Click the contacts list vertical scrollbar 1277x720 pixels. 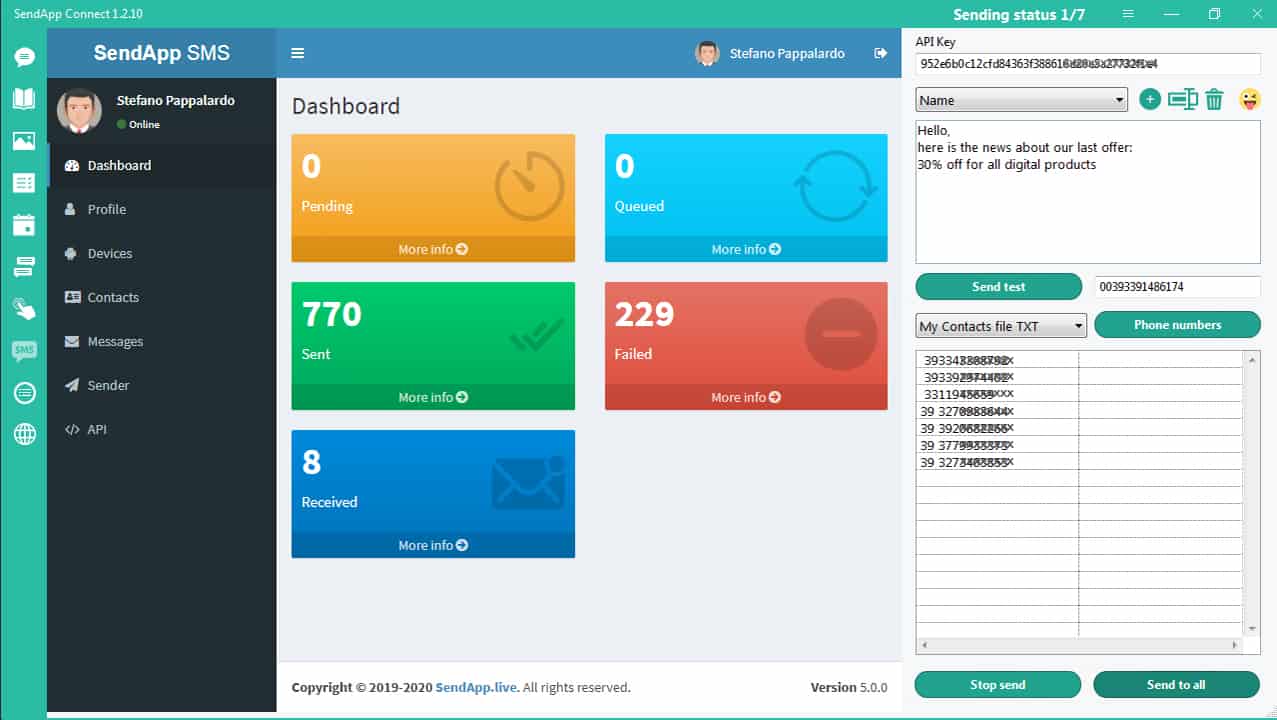click(x=1252, y=490)
